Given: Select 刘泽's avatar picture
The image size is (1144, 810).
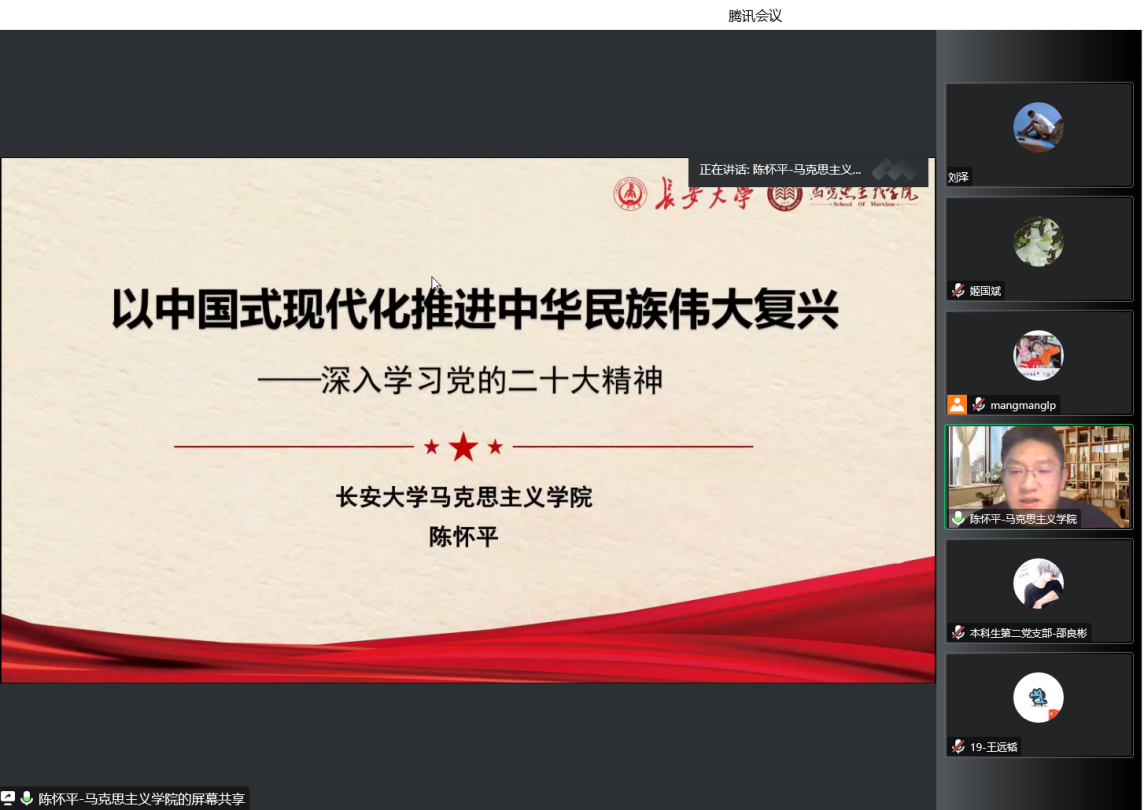Looking at the screenshot, I should [x=1038, y=127].
